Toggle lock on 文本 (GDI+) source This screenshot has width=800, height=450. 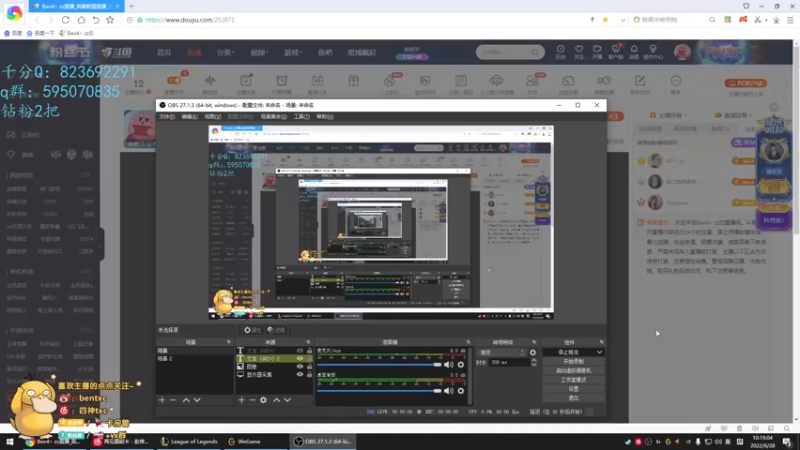309,351
